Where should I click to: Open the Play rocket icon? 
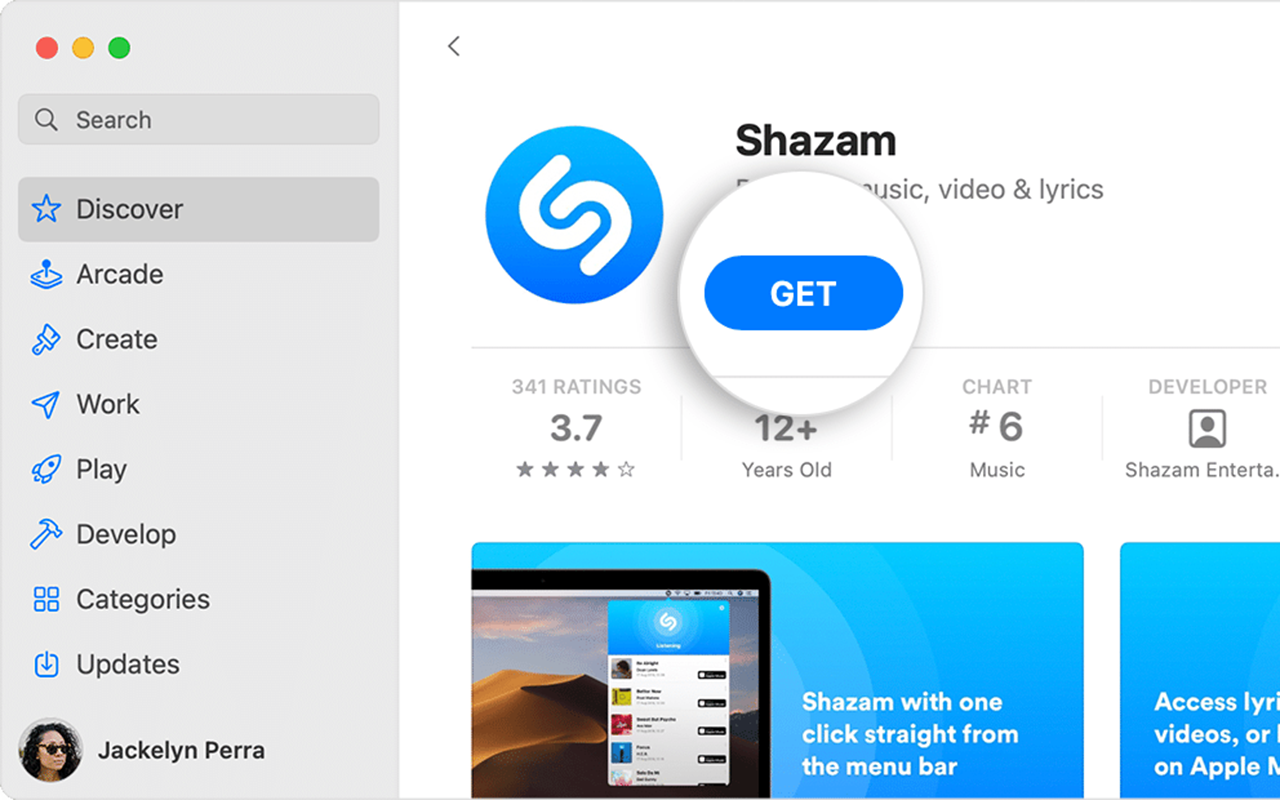point(46,469)
